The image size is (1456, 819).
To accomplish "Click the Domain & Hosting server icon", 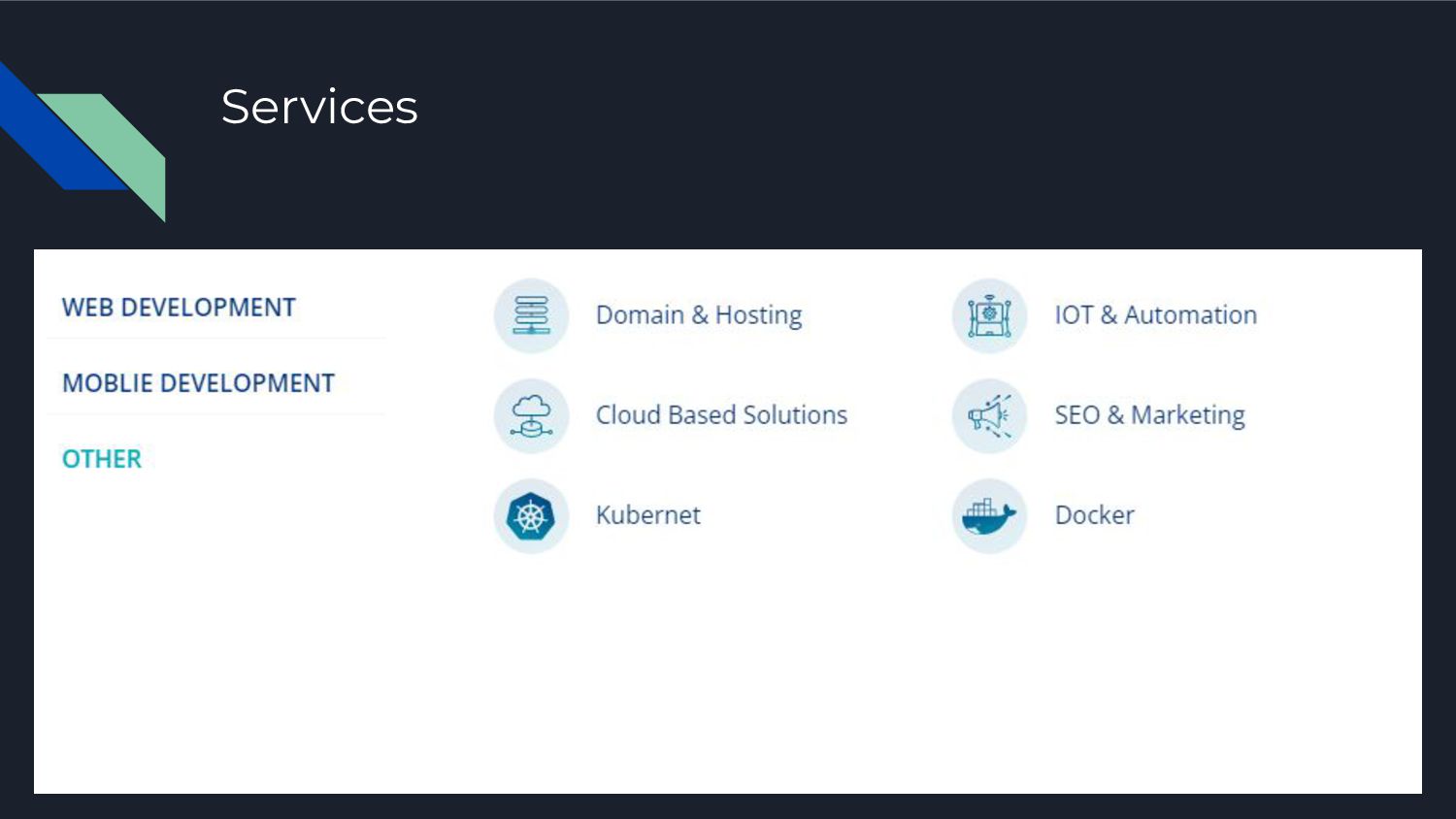I will pyautogui.click(x=531, y=315).
